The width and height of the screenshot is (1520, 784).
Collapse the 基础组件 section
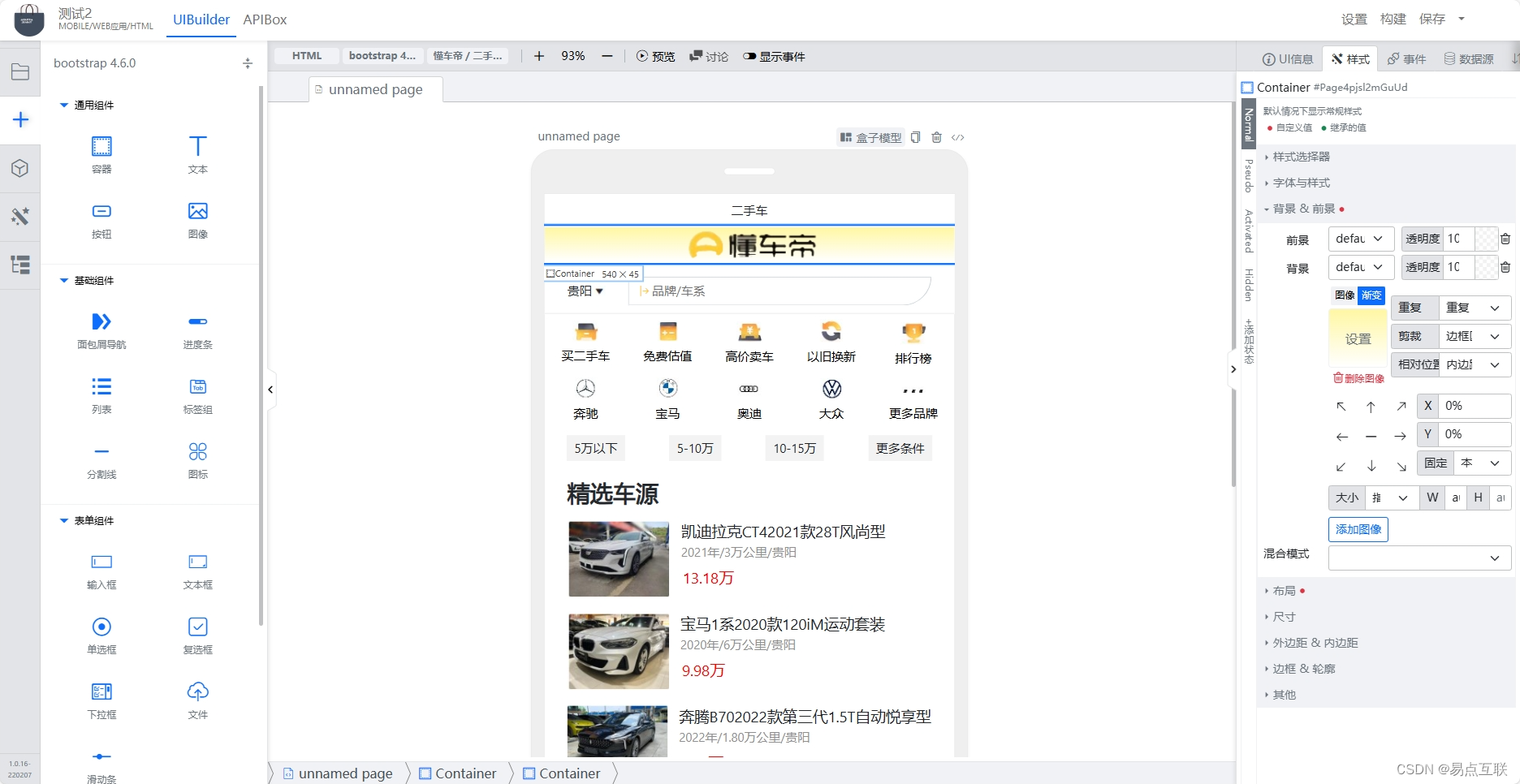[x=87, y=280]
